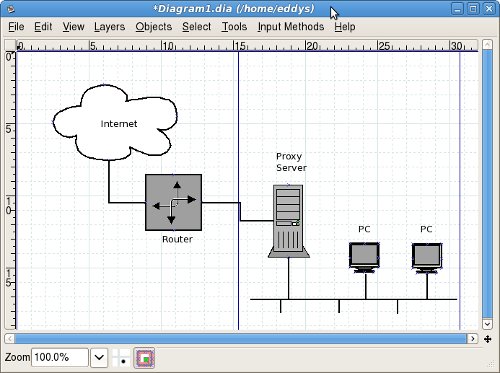Viewport: 500px width, 373px height.
Task: Open the Help menu
Action: pyautogui.click(x=345, y=27)
